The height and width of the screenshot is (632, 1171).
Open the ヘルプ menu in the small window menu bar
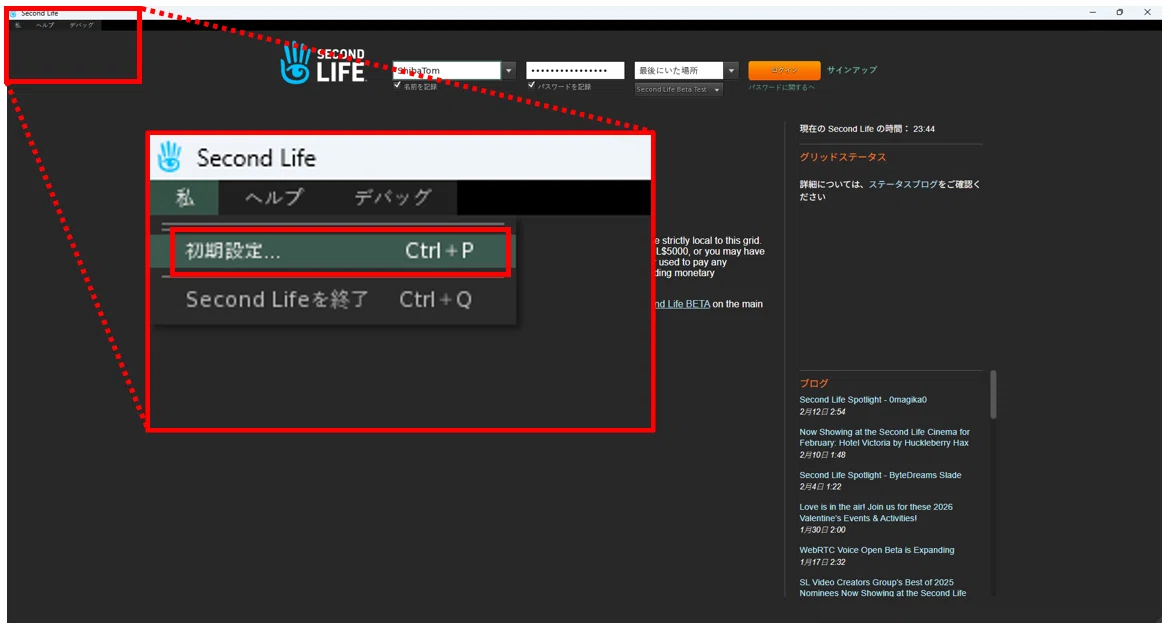coord(45,25)
